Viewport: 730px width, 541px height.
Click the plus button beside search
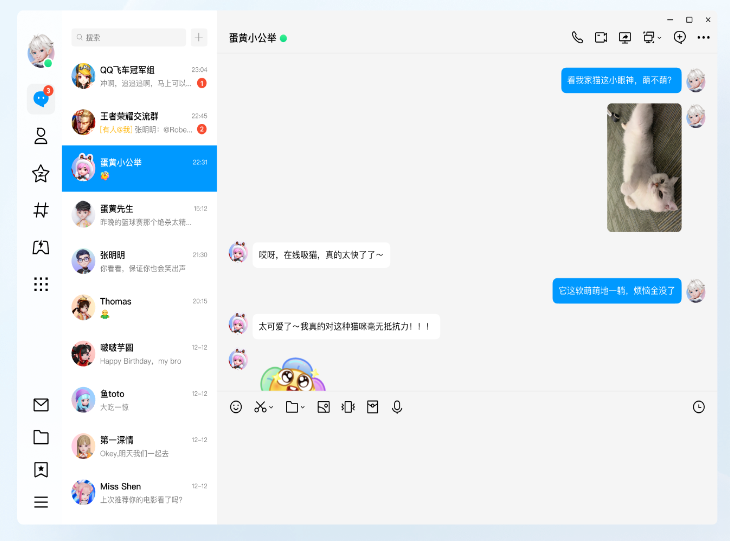[x=199, y=37]
